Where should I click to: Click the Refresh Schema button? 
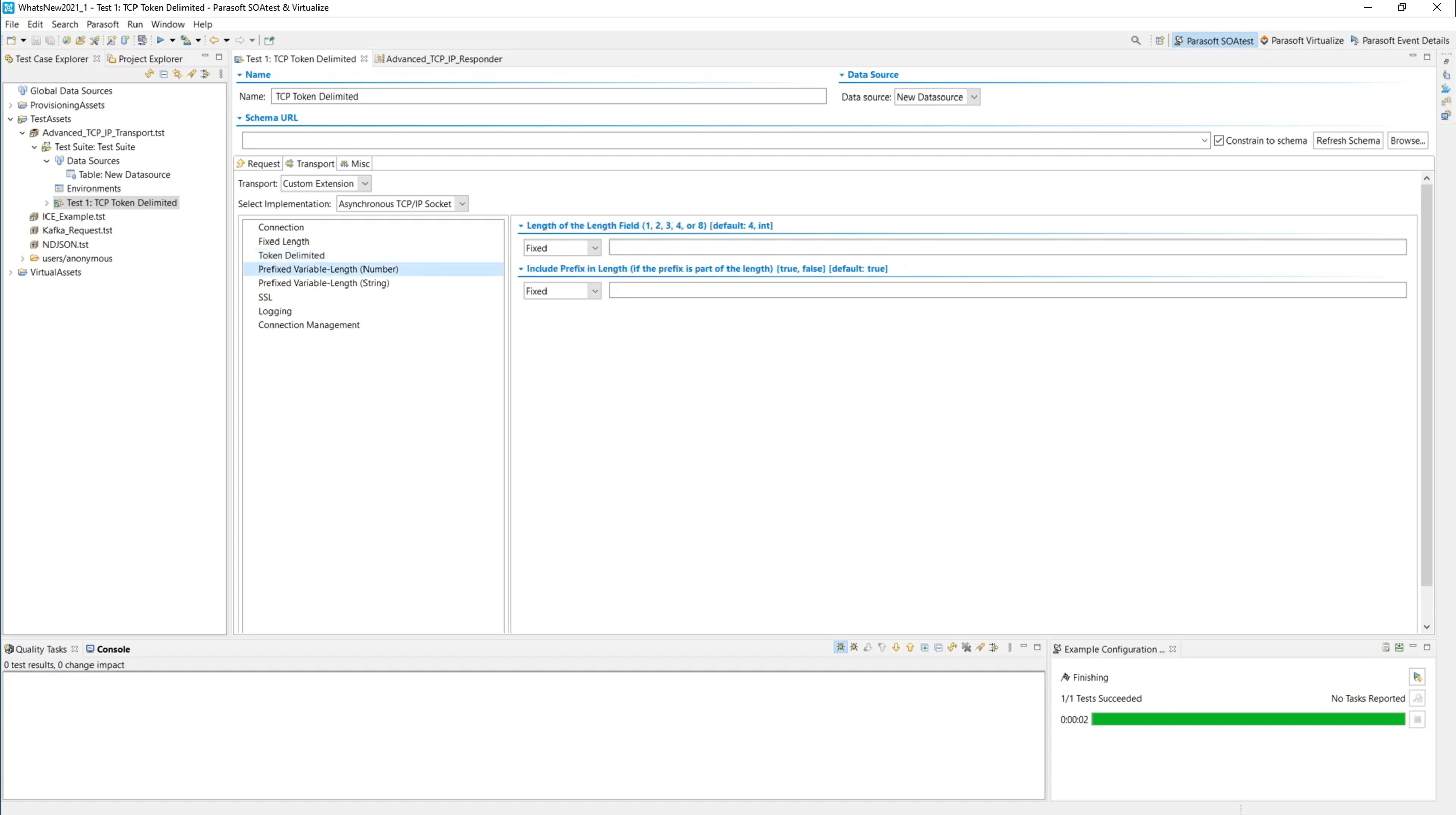[x=1347, y=140]
